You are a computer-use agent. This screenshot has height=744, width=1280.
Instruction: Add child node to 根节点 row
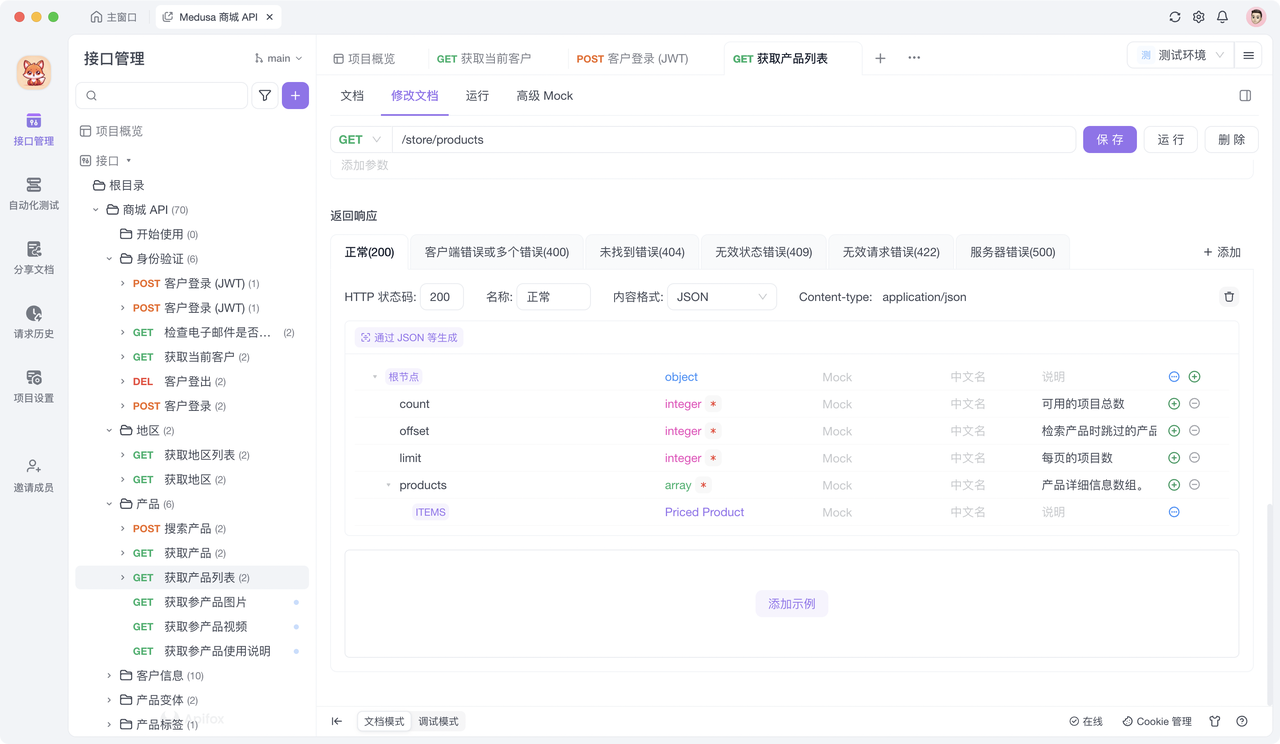[x=1194, y=377]
